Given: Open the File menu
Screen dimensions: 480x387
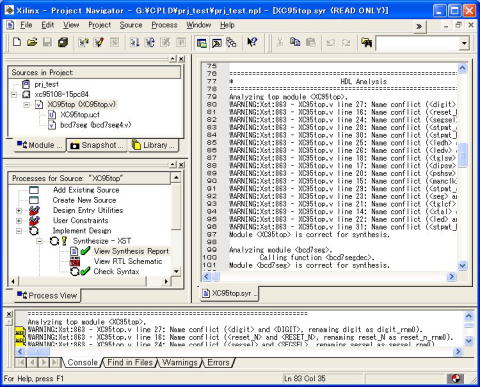Looking at the screenshot, I should tap(26, 25).
